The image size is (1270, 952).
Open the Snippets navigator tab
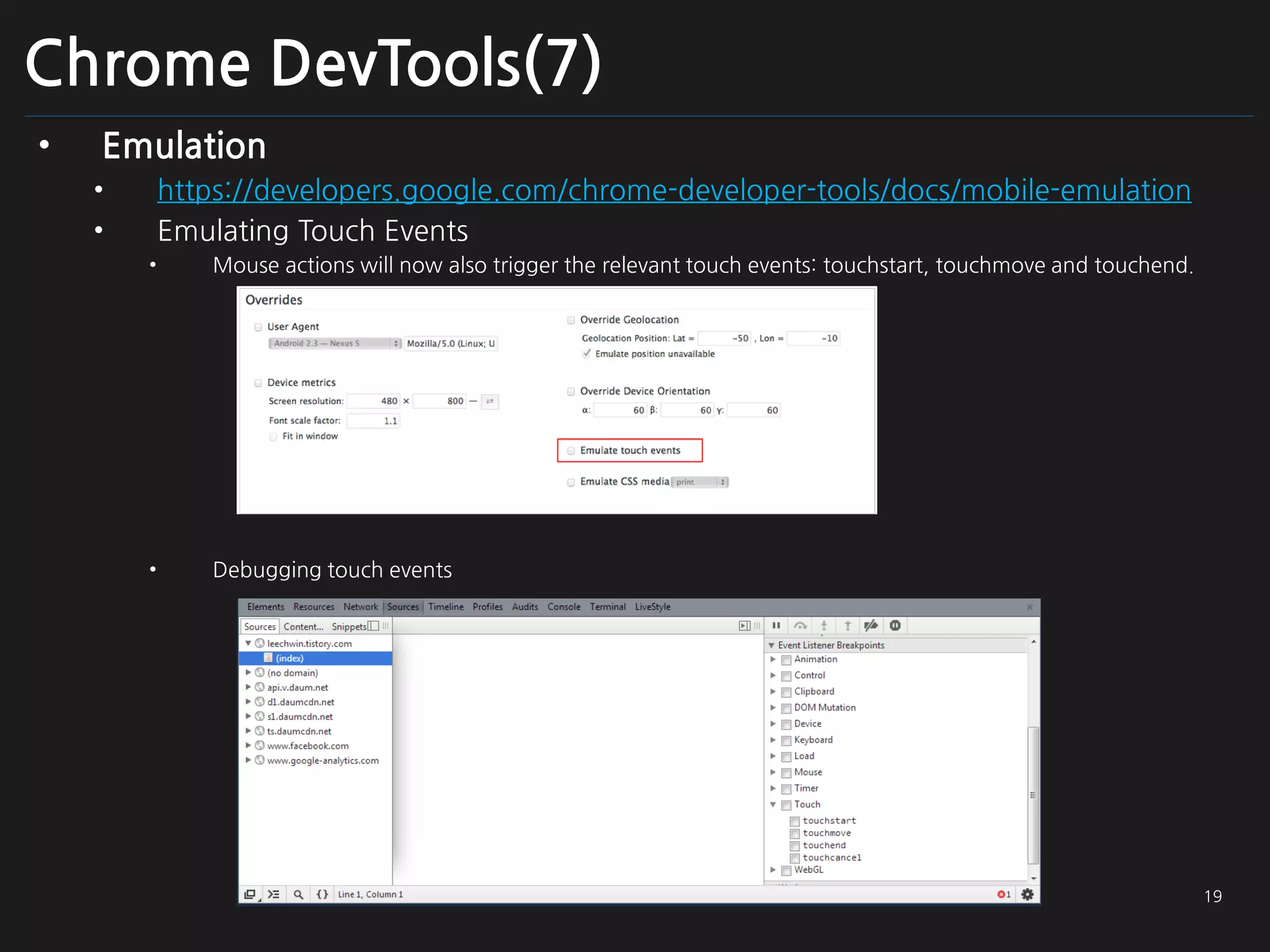[x=349, y=627]
